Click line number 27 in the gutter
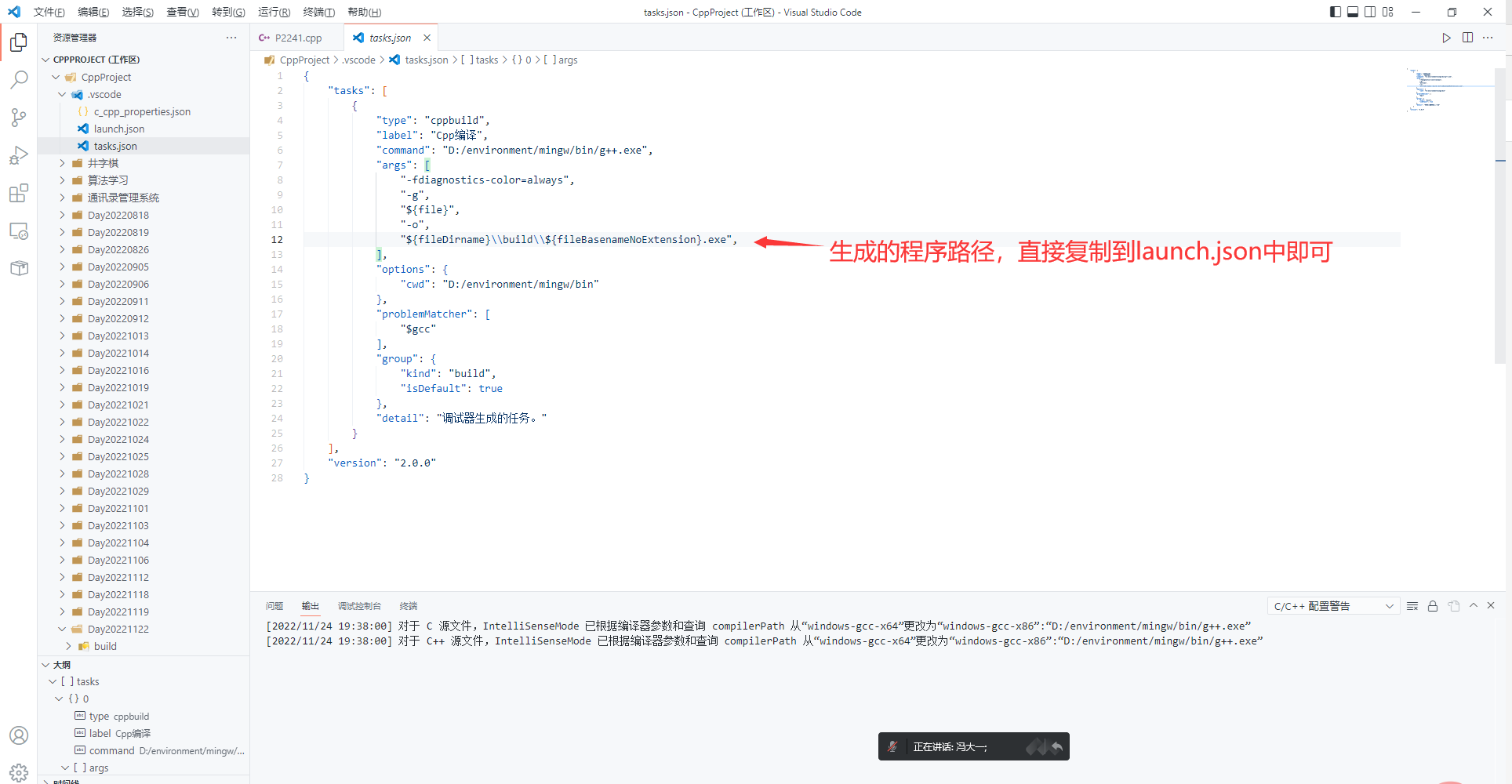1512x784 pixels. pos(277,463)
